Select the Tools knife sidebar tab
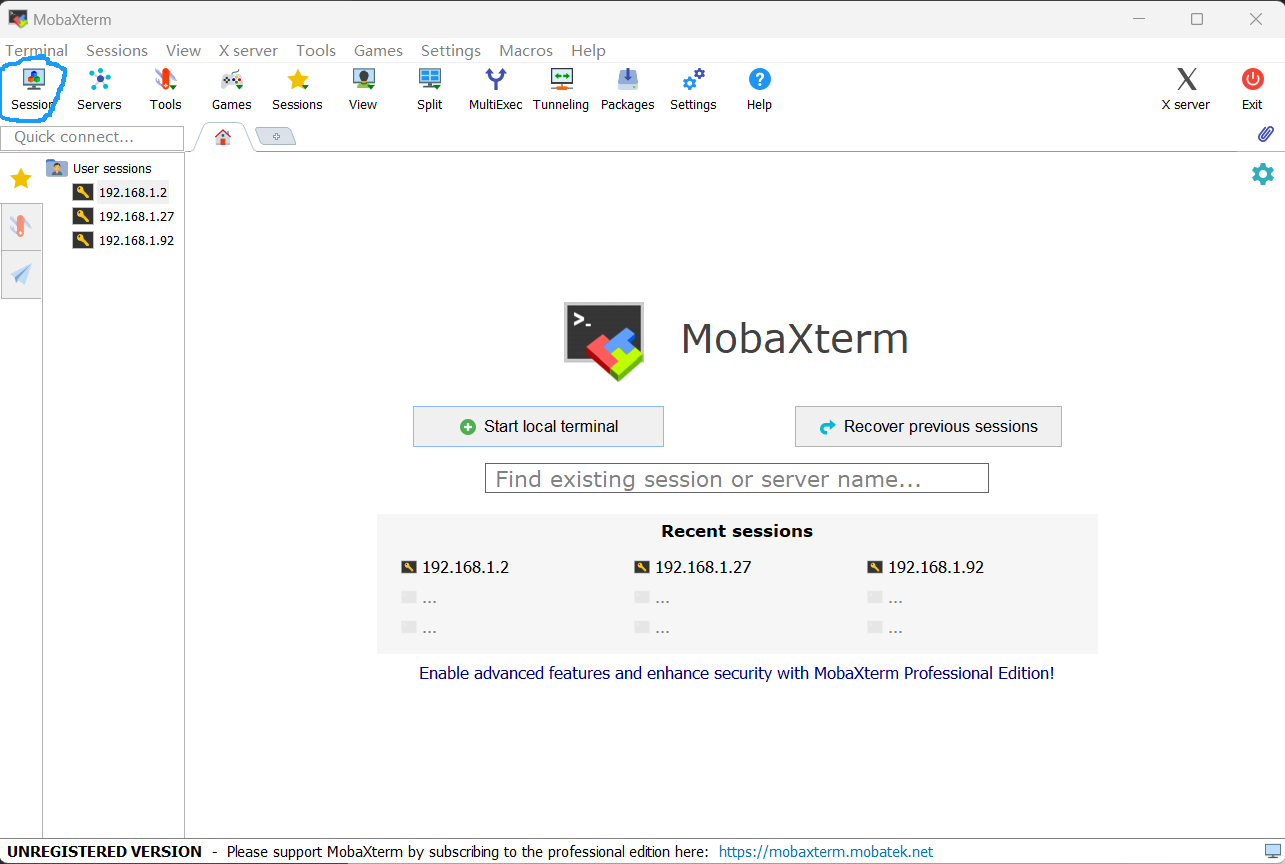The image size is (1285, 864). (21, 226)
